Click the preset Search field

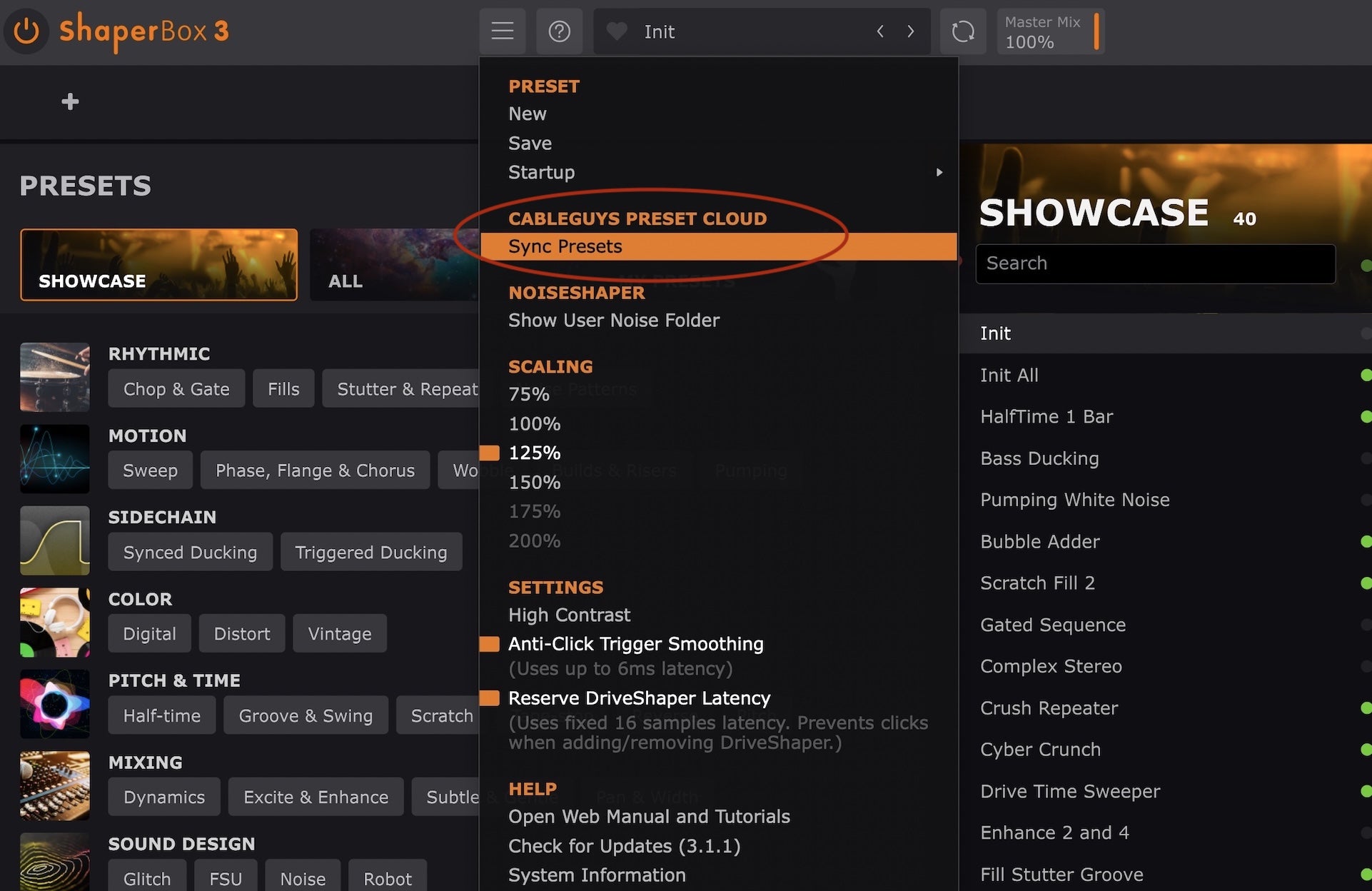tap(1155, 263)
